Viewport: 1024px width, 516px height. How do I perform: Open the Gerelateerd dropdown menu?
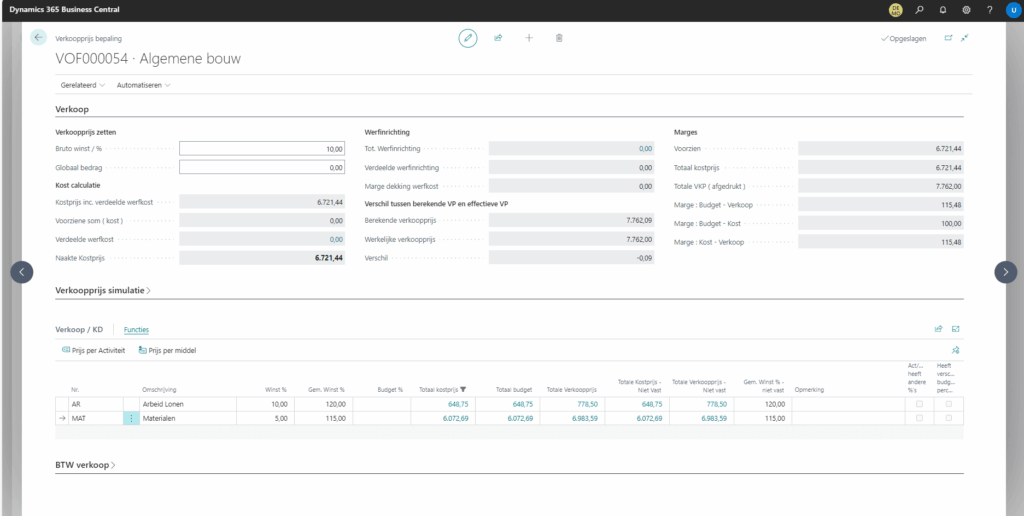coord(83,85)
